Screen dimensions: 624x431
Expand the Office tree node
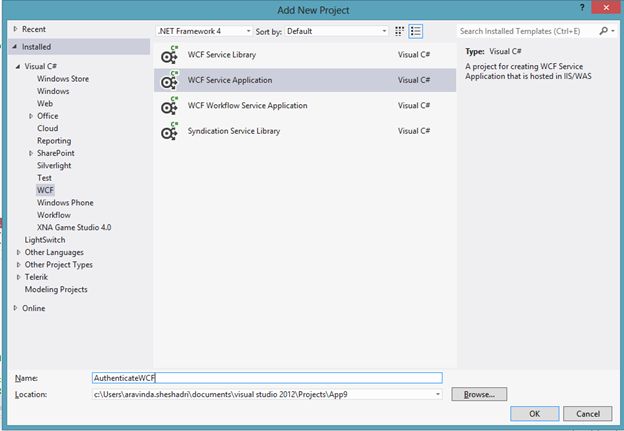(31, 116)
